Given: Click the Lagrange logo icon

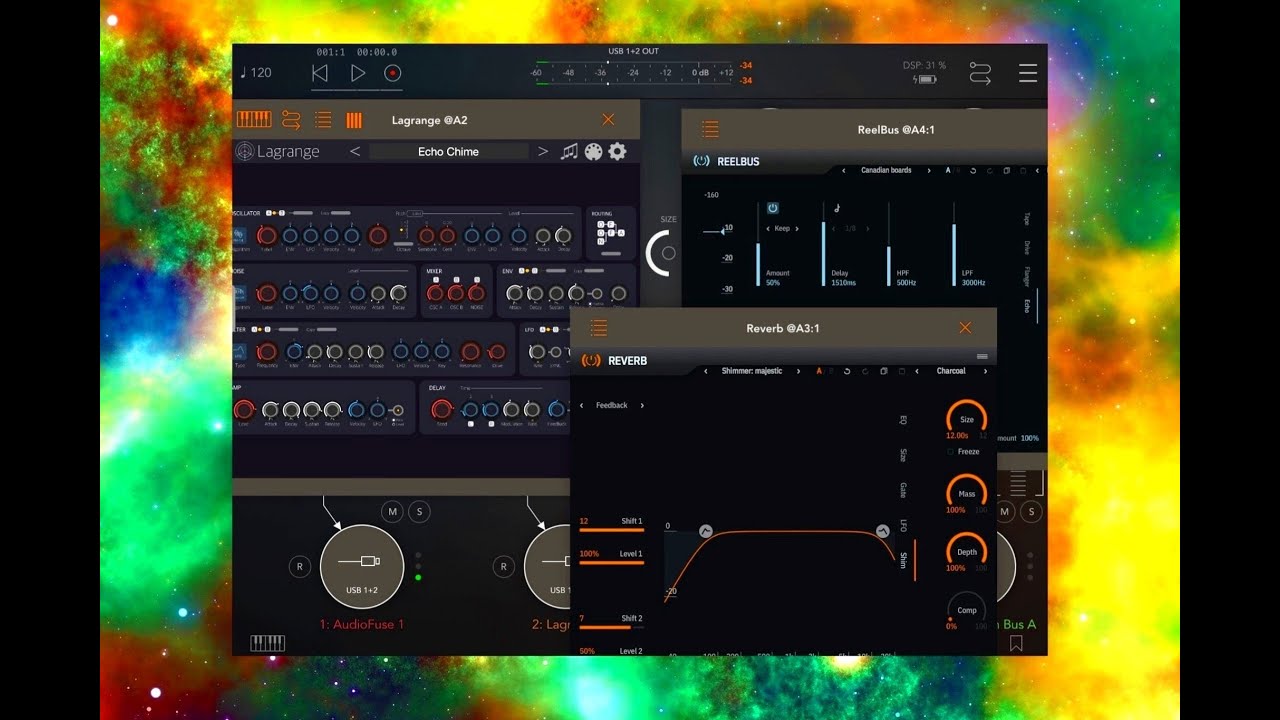Looking at the screenshot, I should point(245,151).
